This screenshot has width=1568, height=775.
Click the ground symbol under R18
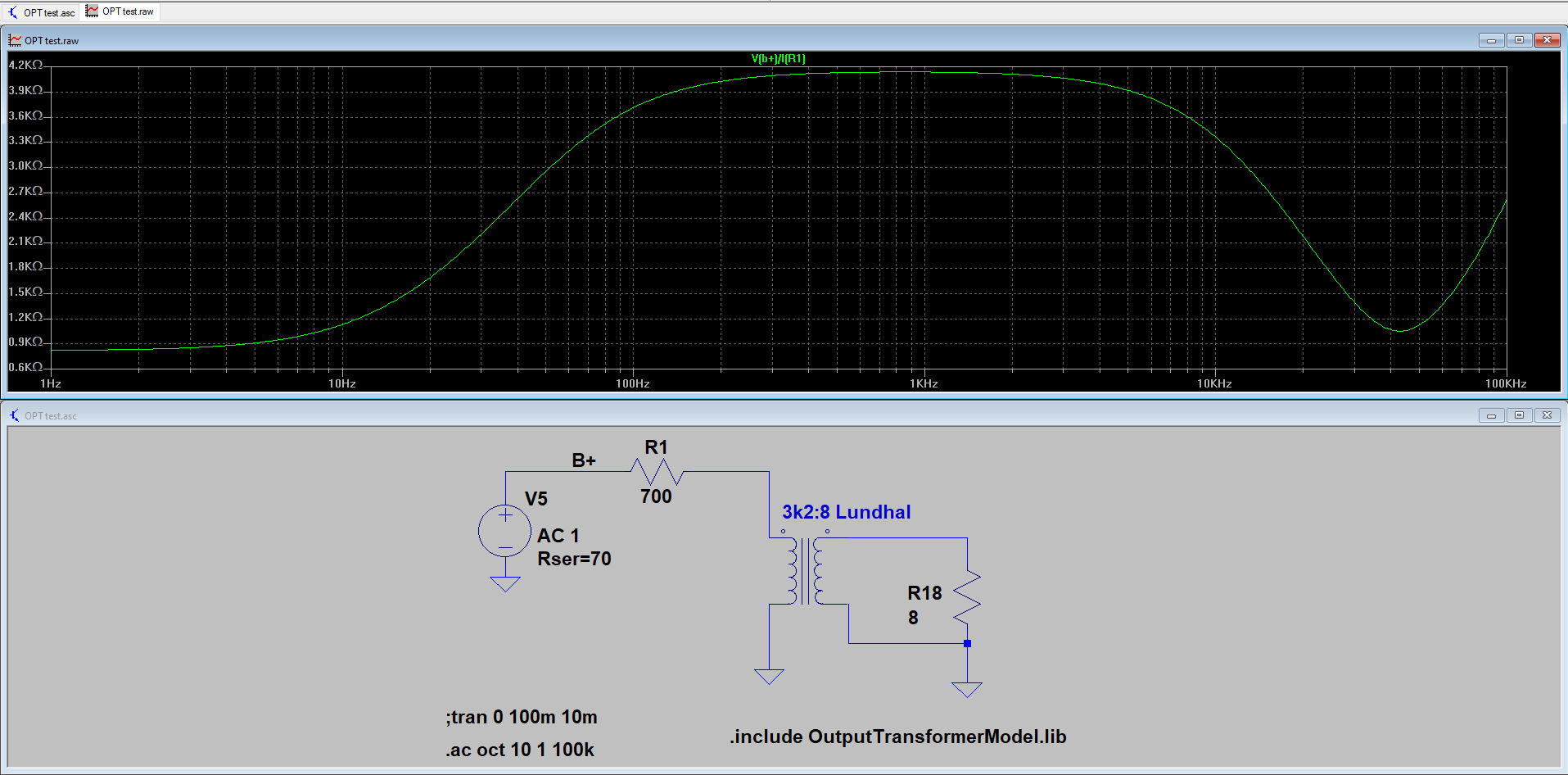point(967,689)
